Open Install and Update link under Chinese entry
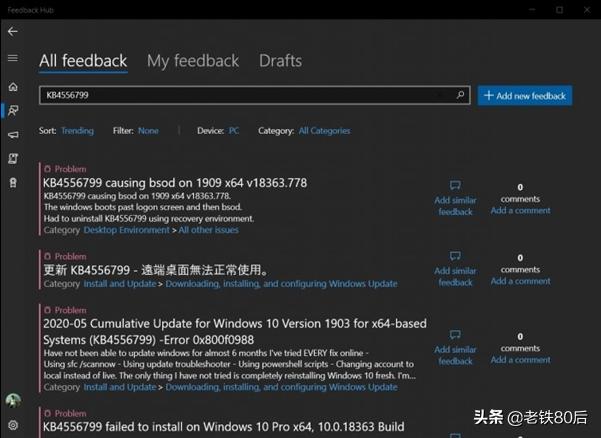The width and height of the screenshot is (601, 438). point(120,284)
